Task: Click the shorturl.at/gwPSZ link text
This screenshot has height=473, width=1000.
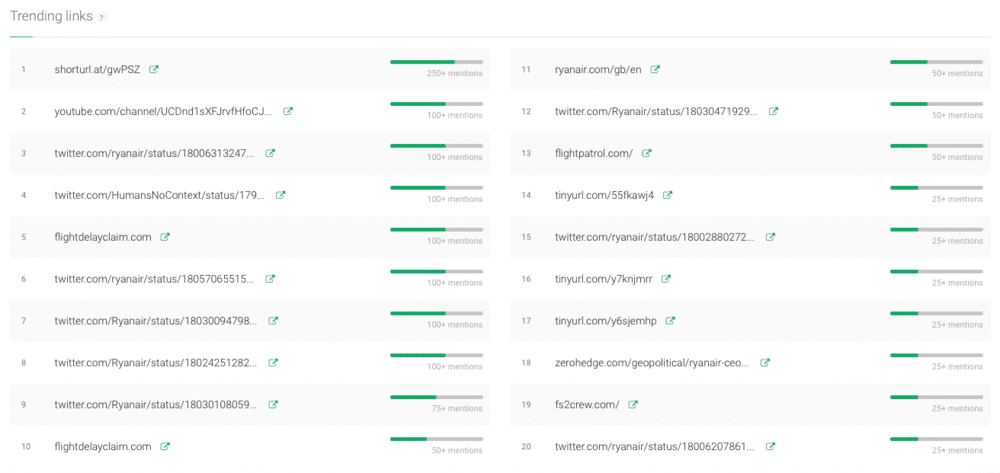Action: [97, 69]
